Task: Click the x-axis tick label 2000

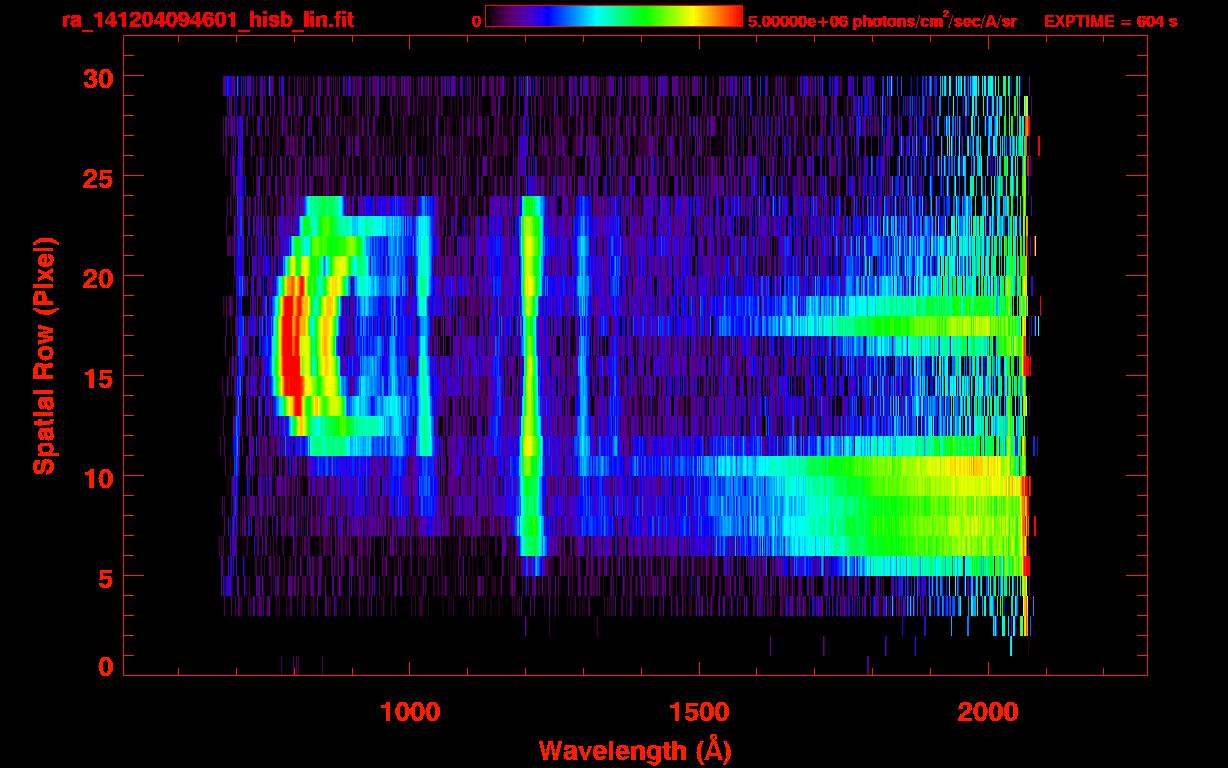Action: pyautogui.click(x=987, y=712)
